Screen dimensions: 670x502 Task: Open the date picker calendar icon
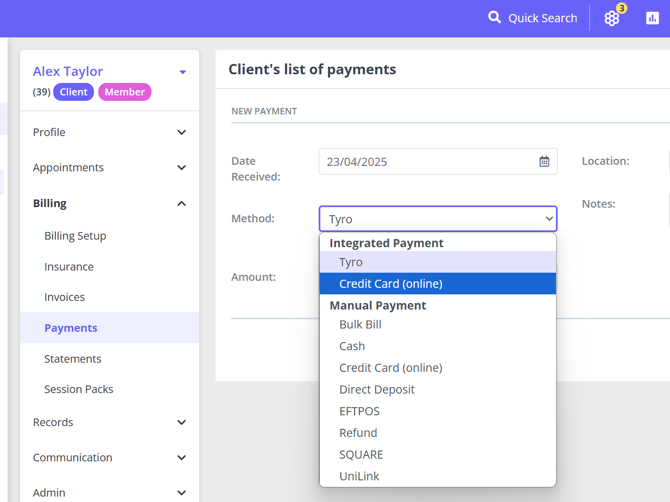point(544,161)
